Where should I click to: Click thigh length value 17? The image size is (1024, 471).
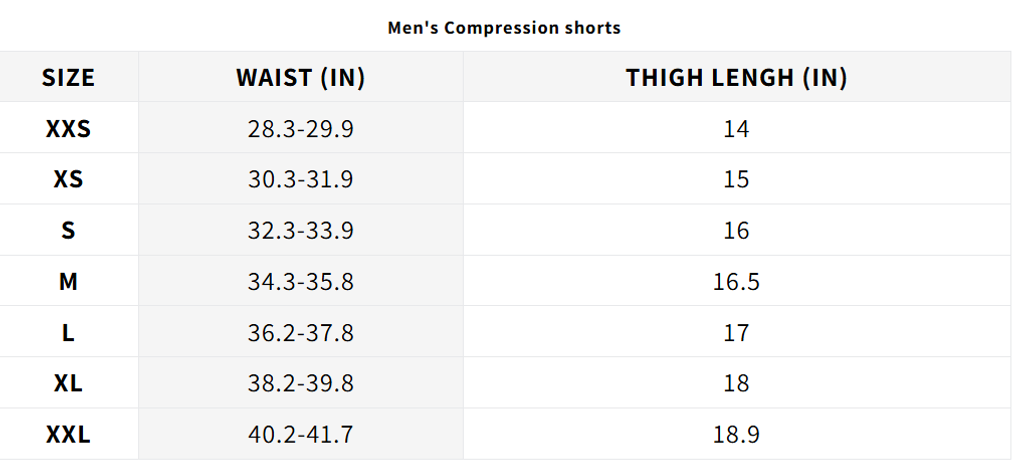coord(736,333)
